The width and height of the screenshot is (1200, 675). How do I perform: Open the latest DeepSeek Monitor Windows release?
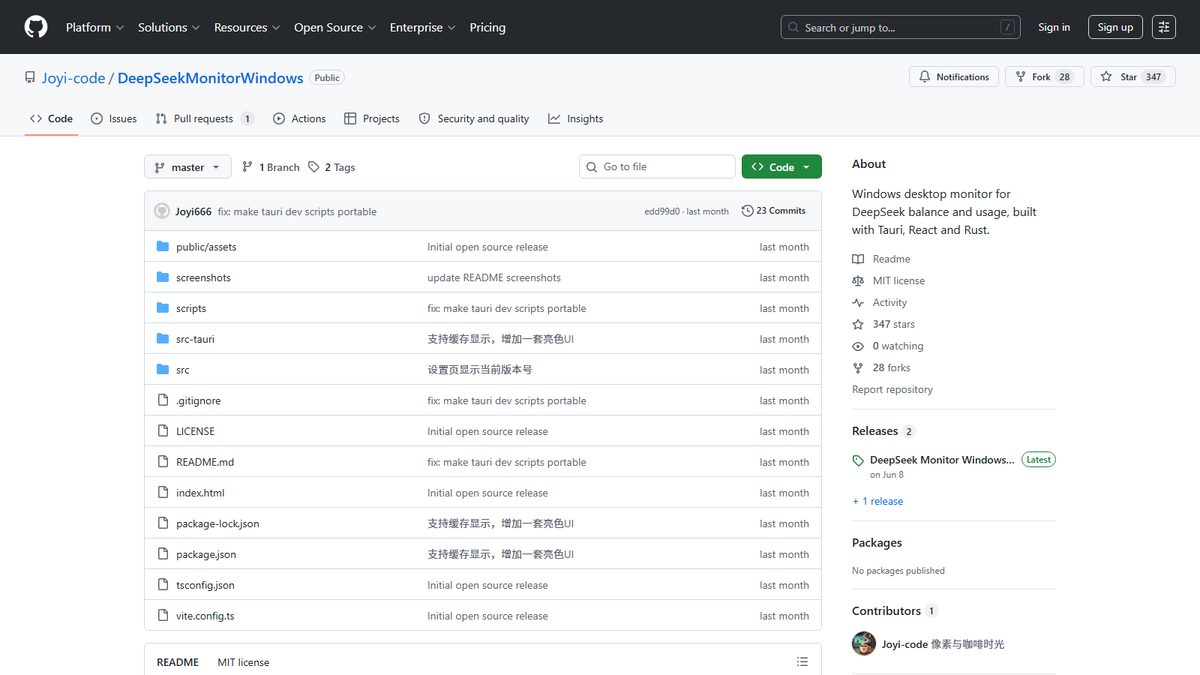point(942,460)
